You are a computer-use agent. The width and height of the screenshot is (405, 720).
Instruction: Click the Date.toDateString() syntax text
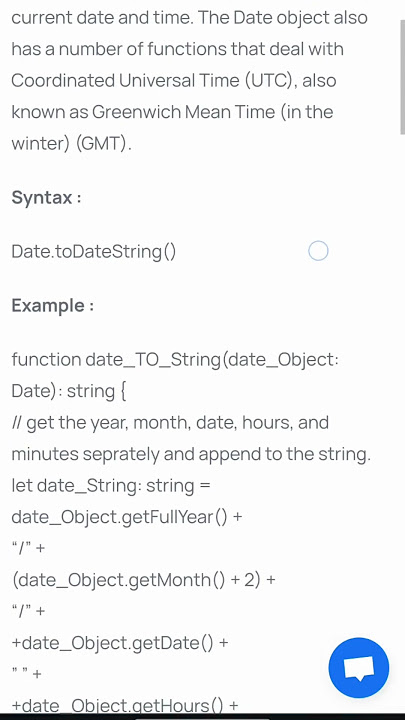coord(94,252)
